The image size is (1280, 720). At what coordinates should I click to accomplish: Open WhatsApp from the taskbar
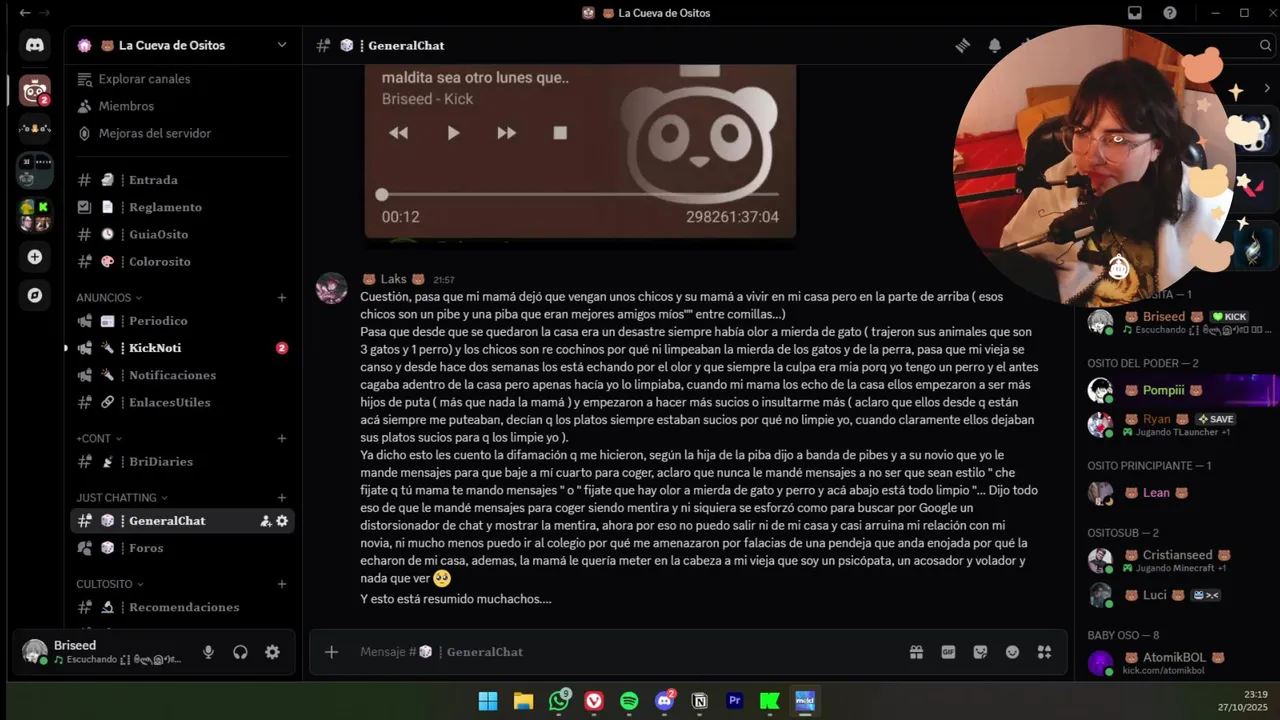[559, 701]
